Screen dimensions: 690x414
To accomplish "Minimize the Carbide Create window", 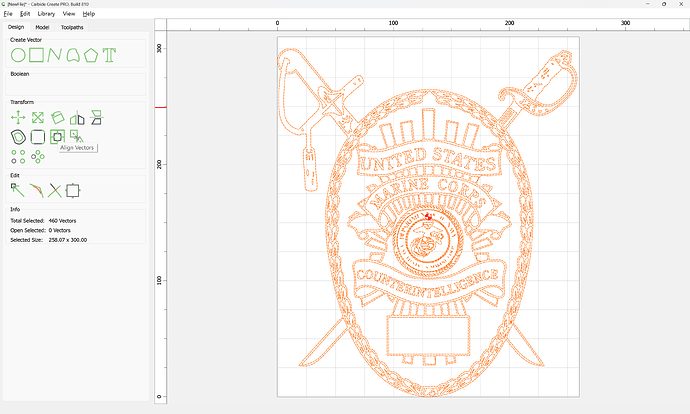I will [x=648, y=4].
